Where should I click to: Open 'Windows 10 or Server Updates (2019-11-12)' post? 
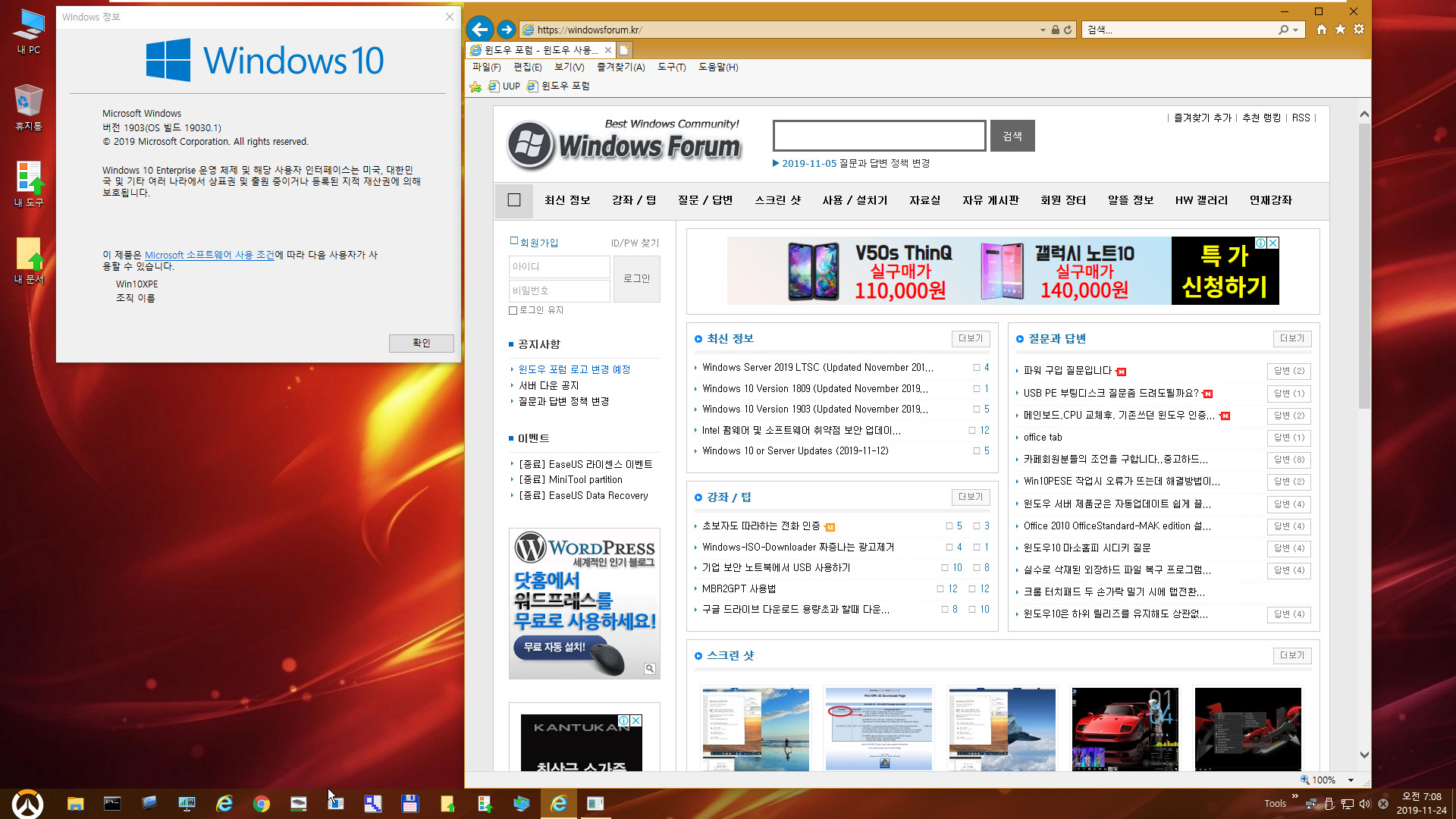[795, 451]
